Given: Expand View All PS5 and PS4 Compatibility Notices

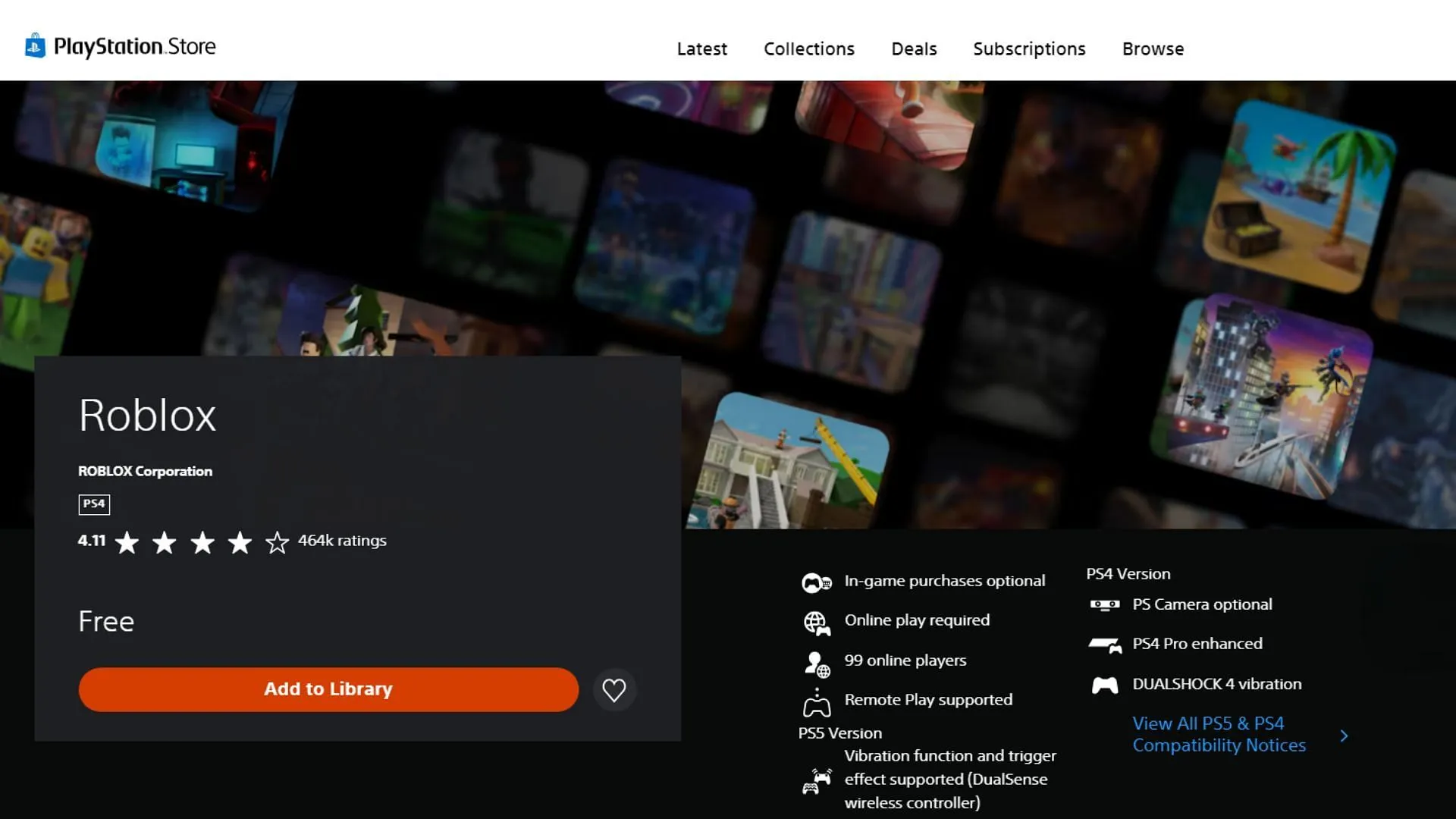Looking at the screenshot, I should (x=1219, y=734).
